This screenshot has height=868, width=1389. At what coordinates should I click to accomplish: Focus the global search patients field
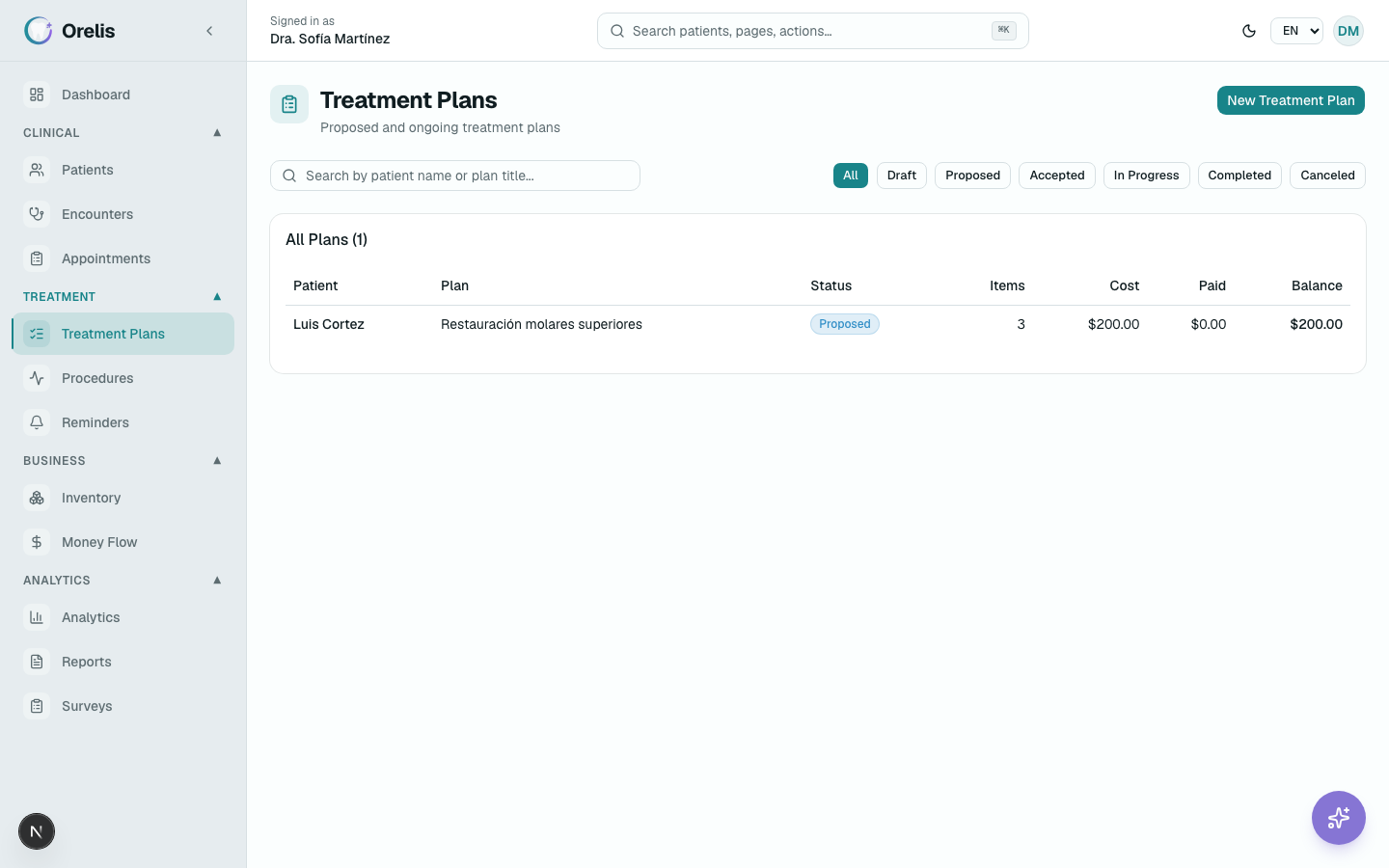pyautogui.click(x=813, y=31)
